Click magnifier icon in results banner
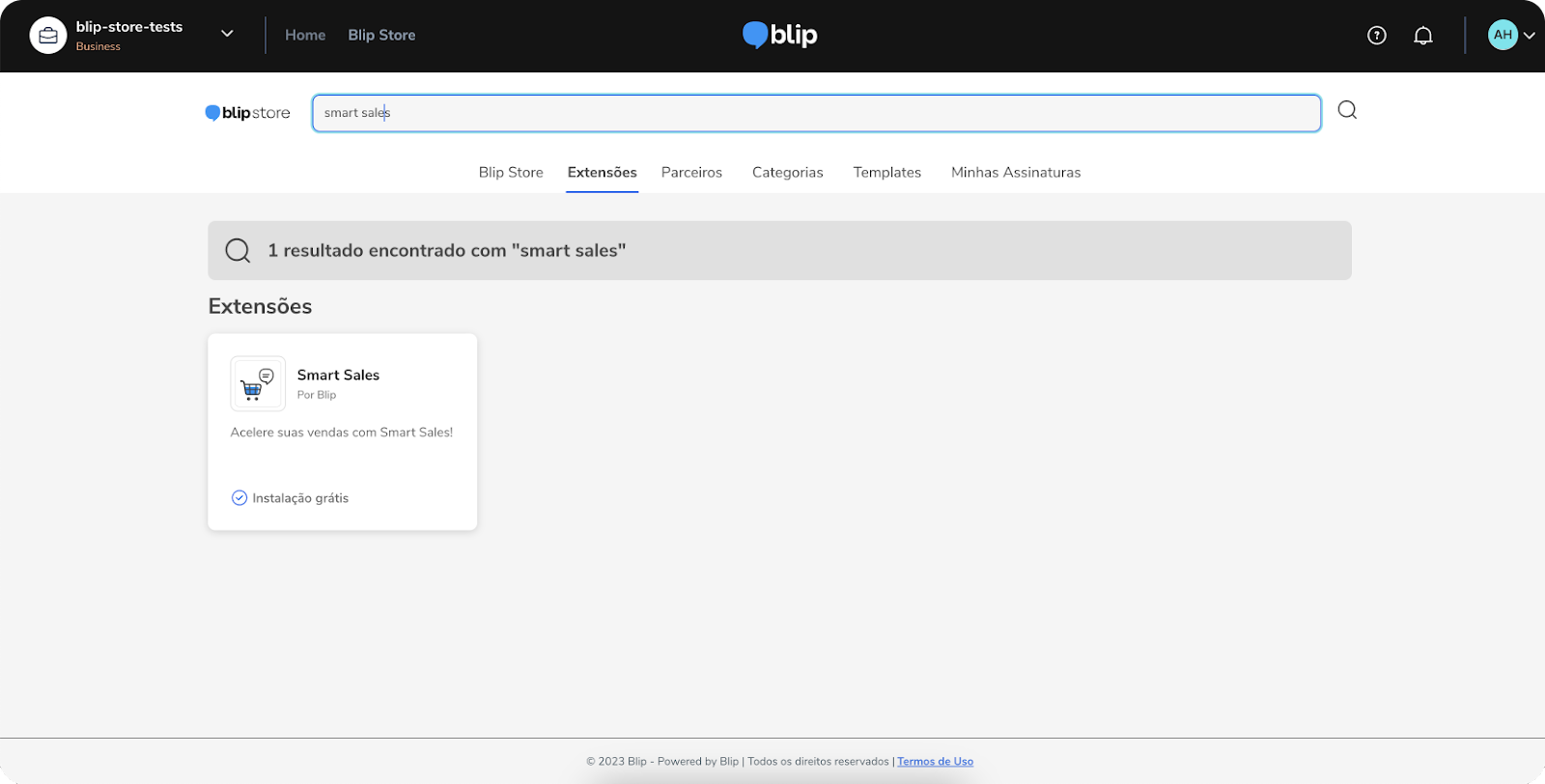This screenshot has height=784, width=1545. (238, 251)
